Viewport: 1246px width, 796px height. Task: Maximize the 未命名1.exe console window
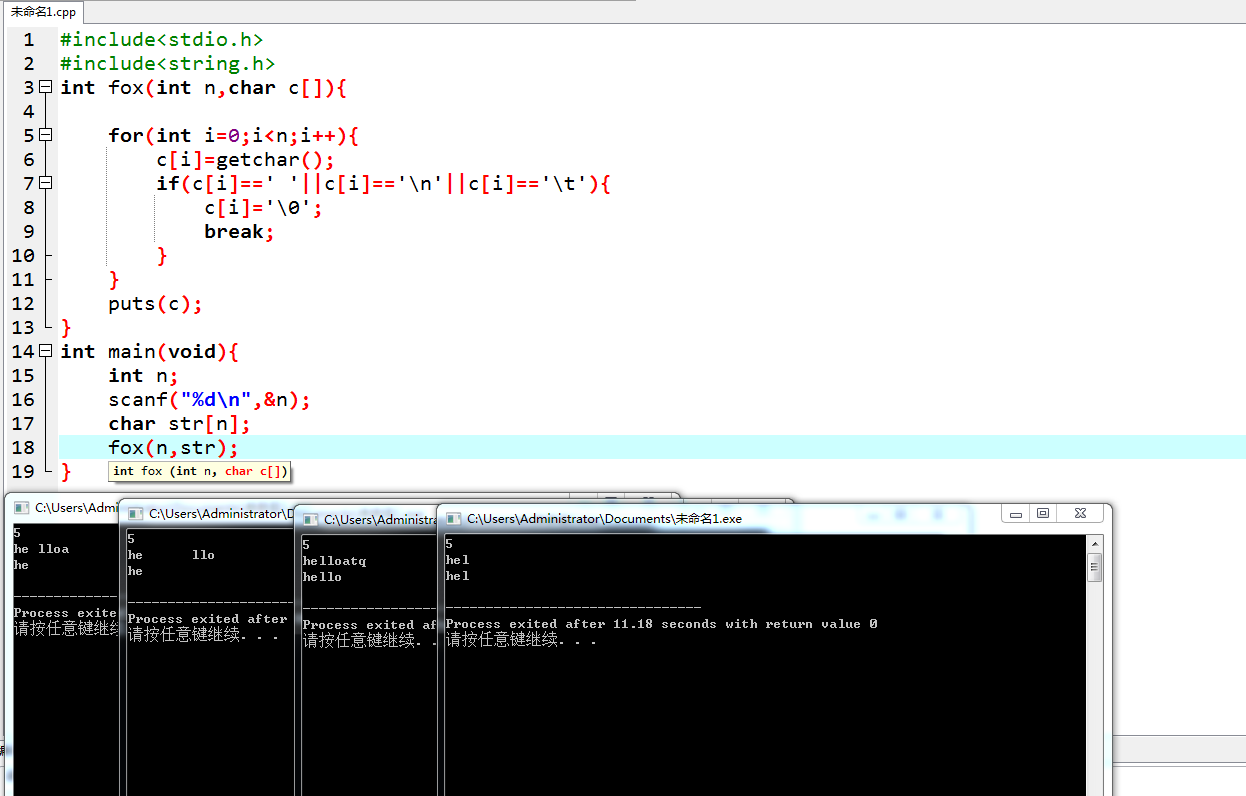tap(1043, 514)
